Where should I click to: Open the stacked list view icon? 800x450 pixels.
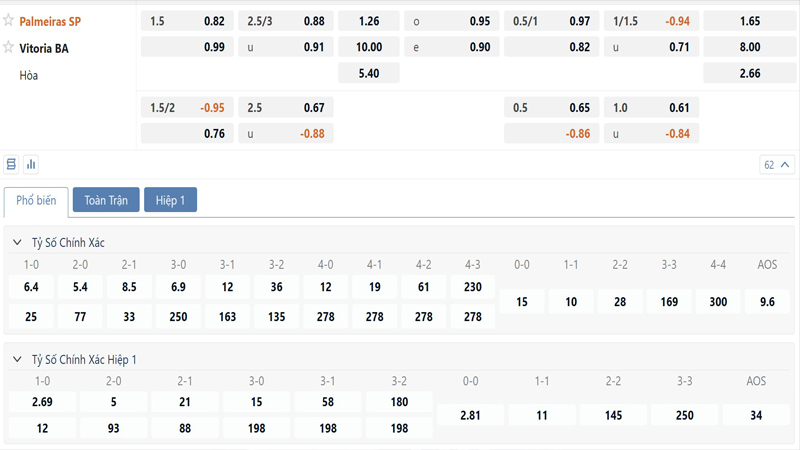[12, 164]
